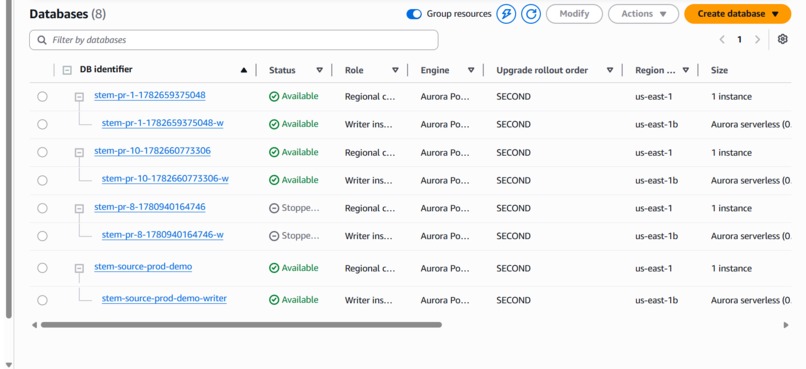The image size is (806, 369).
Task: Click SECOND rollout order of stem-pr-1-1782659375048-w
Action: [514, 124]
